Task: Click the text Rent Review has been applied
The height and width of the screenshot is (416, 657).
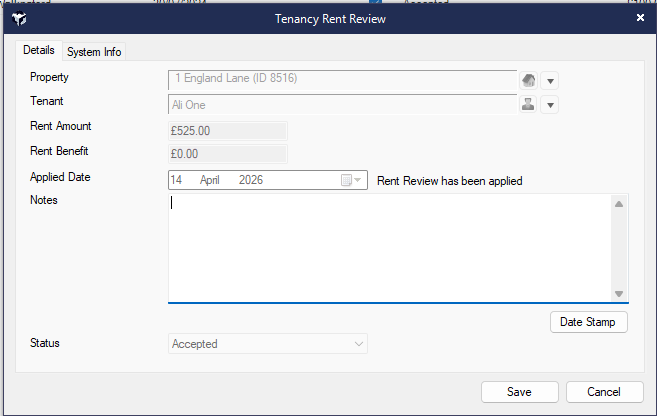Action: pos(450,181)
